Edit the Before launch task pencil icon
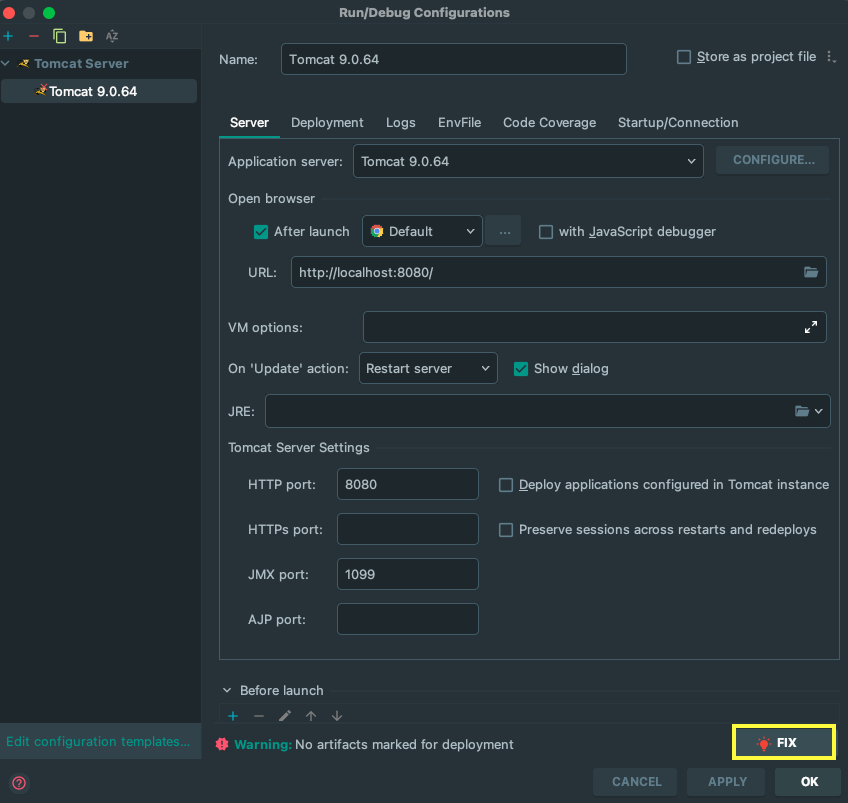 (x=285, y=716)
